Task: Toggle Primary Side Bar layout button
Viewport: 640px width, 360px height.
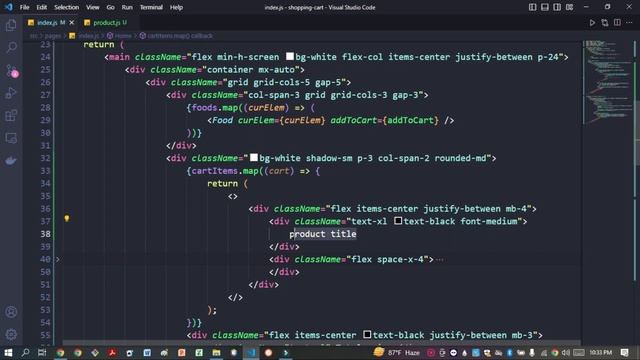Action: [532, 7]
